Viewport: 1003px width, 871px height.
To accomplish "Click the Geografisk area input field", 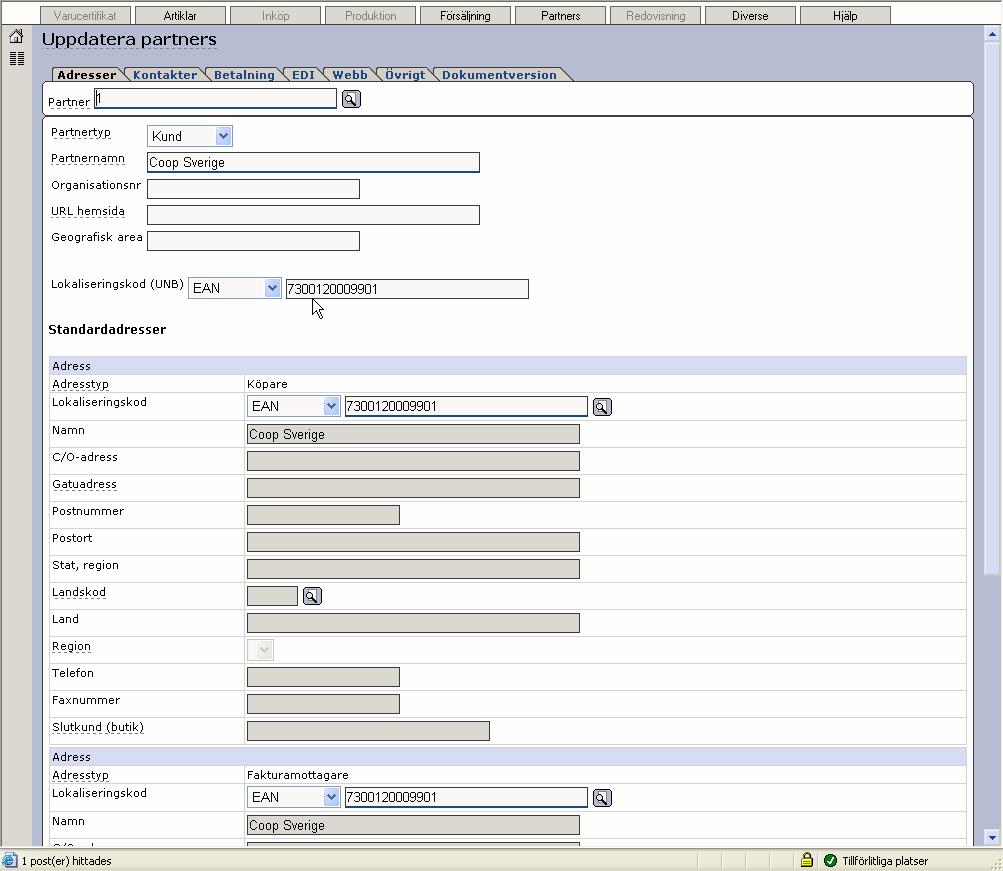I will click(253, 241).
